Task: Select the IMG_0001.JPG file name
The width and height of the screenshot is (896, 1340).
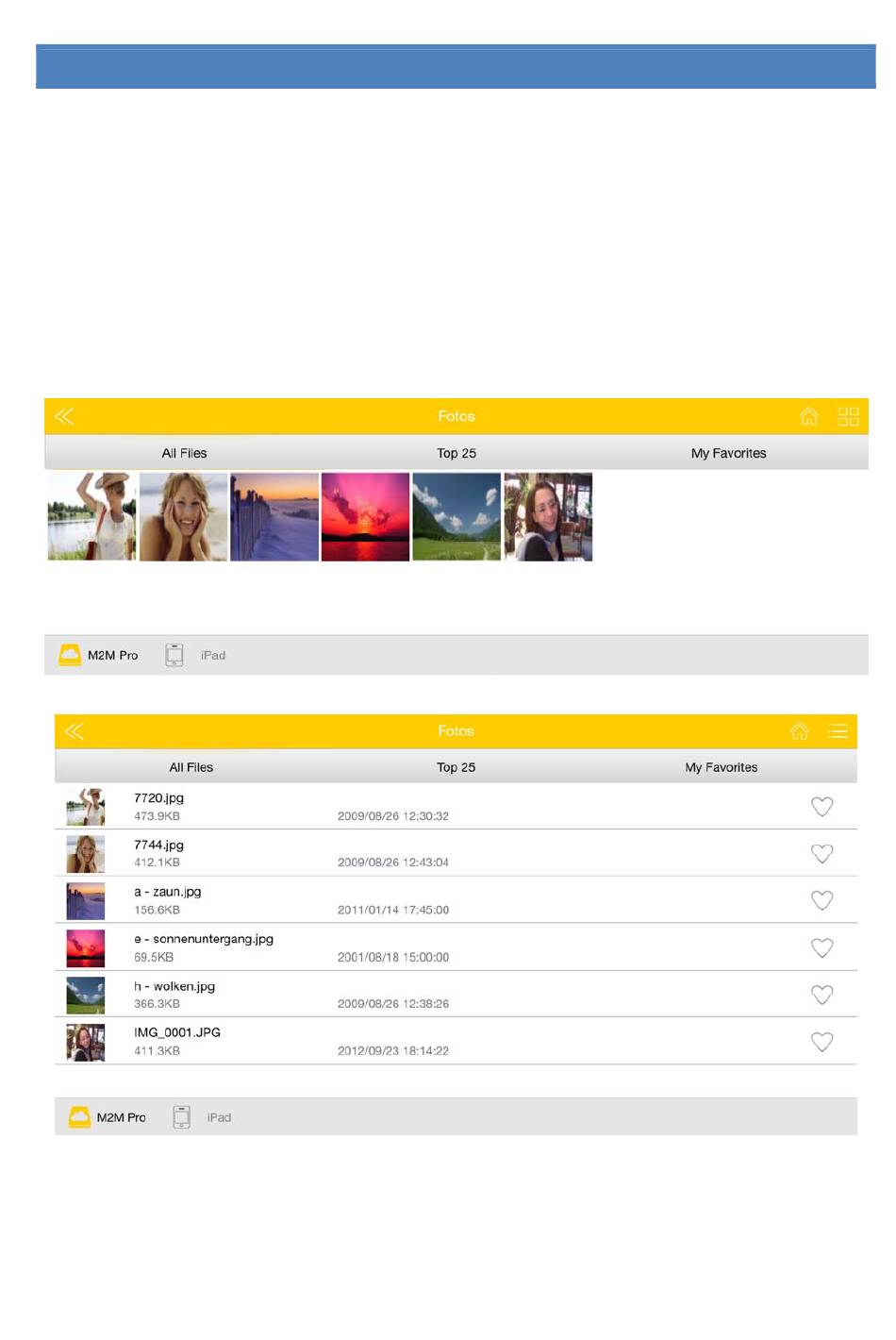Action: (177, 1032)
